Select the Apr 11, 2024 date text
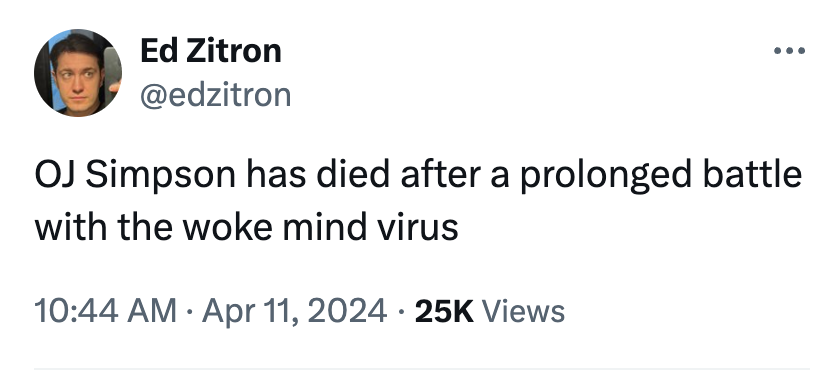The height and width of the screenshot is (373, 828). 294,311
